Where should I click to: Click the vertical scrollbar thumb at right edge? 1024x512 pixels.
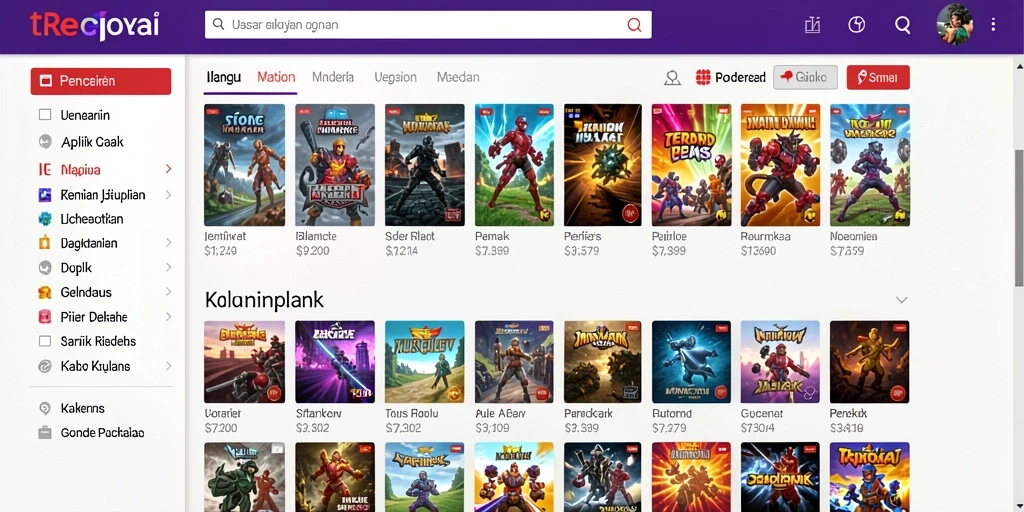click(1019, 217)
